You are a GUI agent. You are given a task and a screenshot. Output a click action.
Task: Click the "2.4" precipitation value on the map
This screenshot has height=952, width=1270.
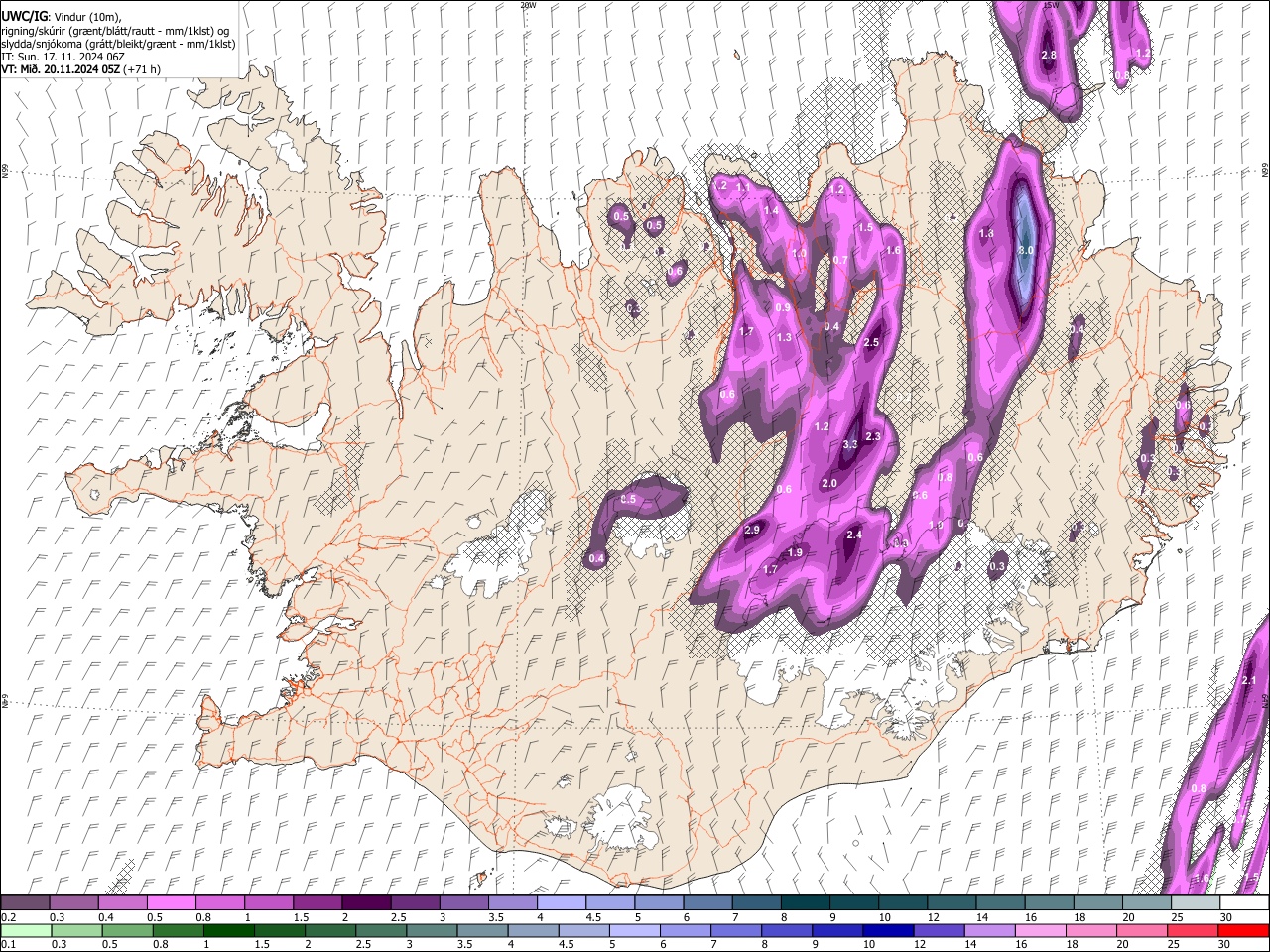(854, 535)
